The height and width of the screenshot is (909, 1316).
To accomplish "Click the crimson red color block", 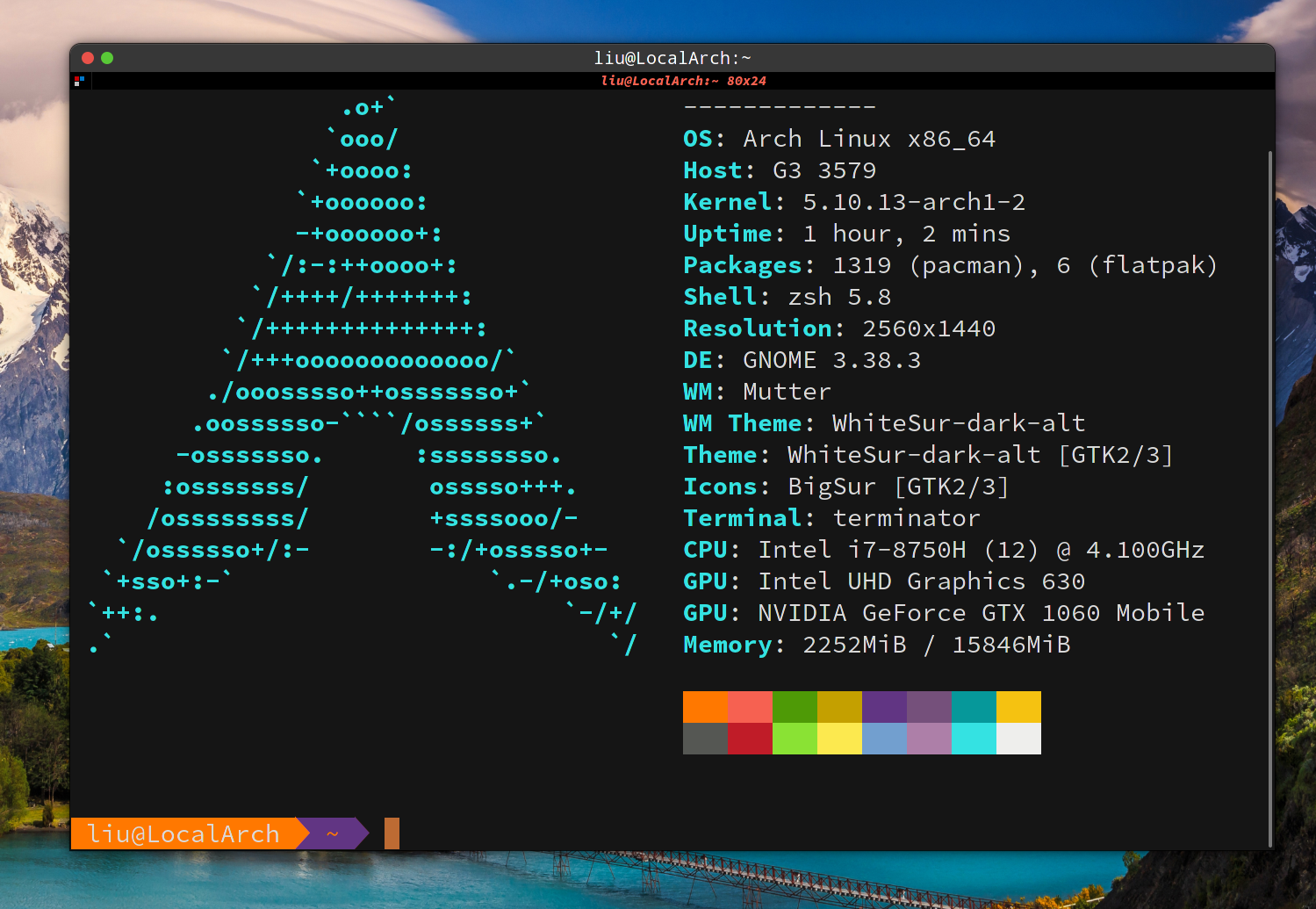I will 751,739.
